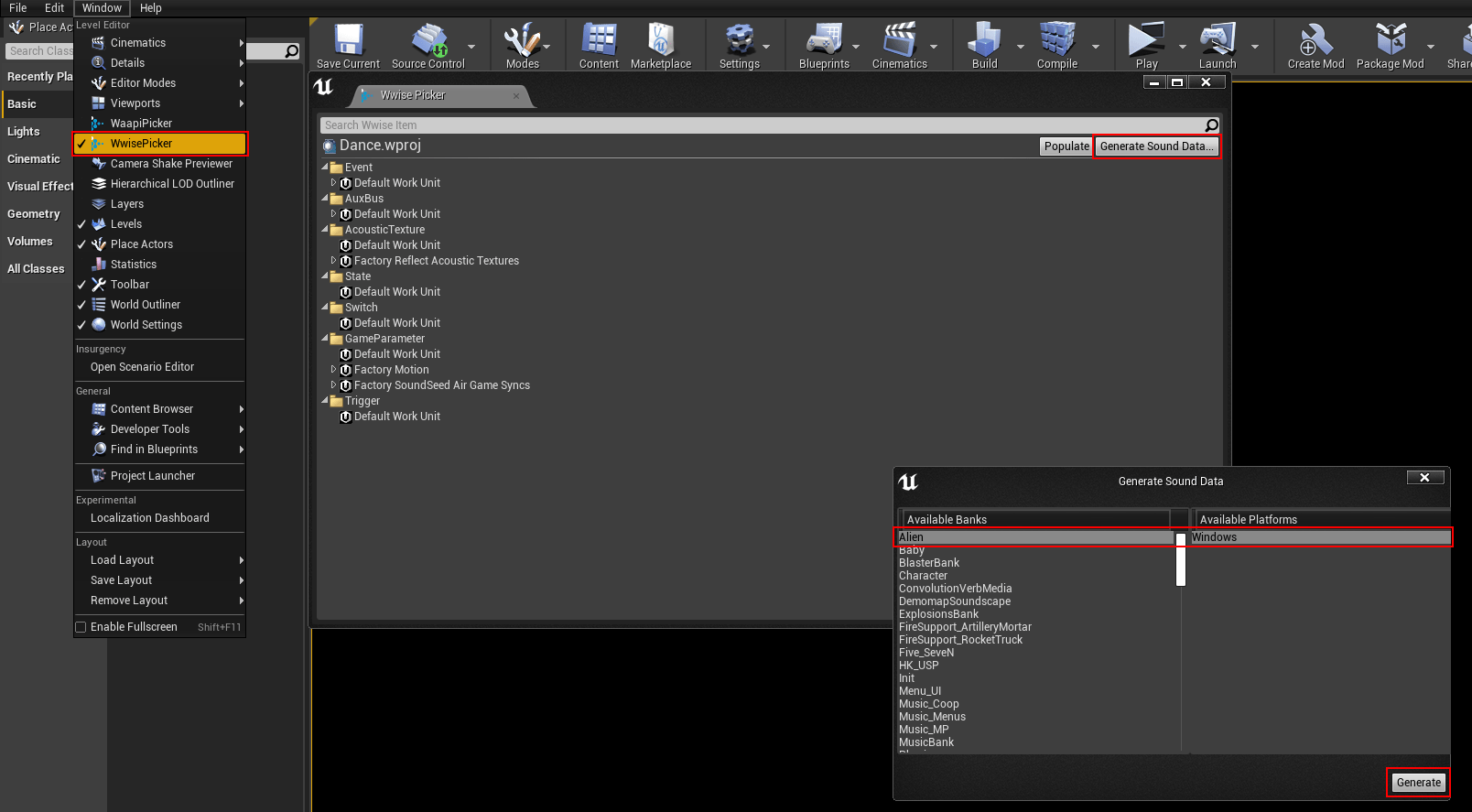Open the Play options dropdown arrow

coord(1182,46)
